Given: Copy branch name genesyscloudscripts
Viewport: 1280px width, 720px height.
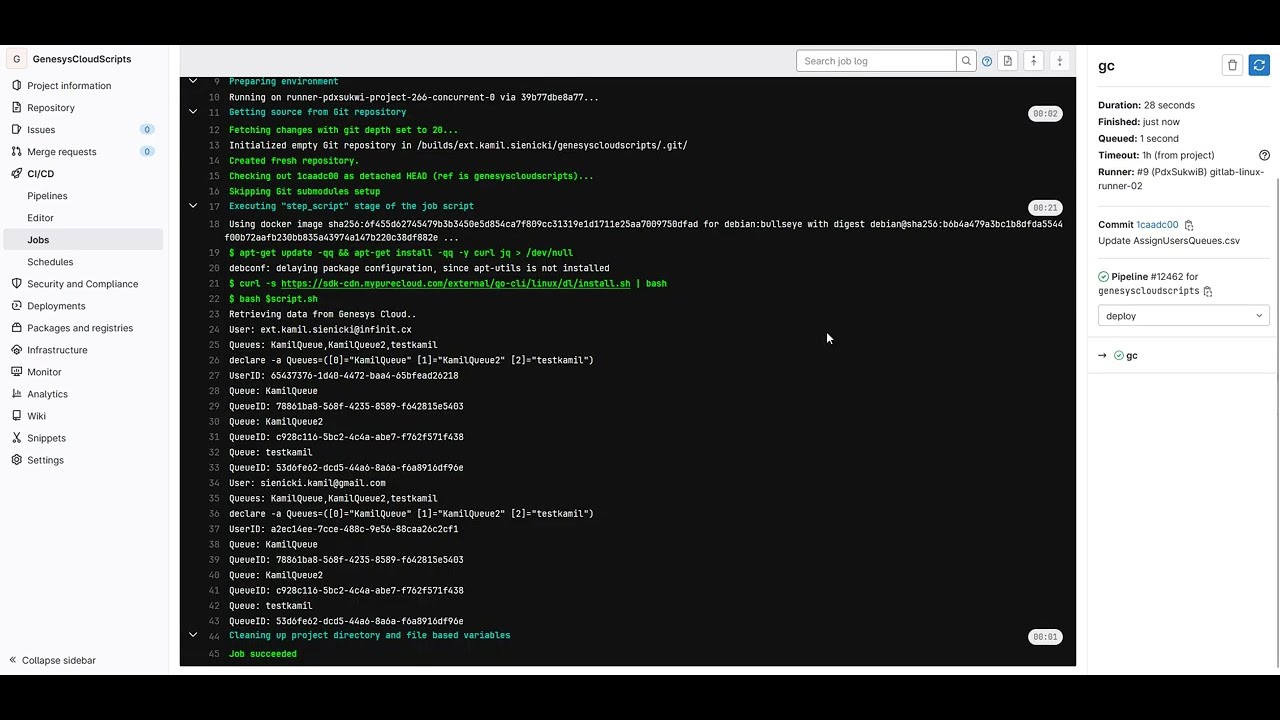Looking at the screenshot, I should click(1208, 291).
